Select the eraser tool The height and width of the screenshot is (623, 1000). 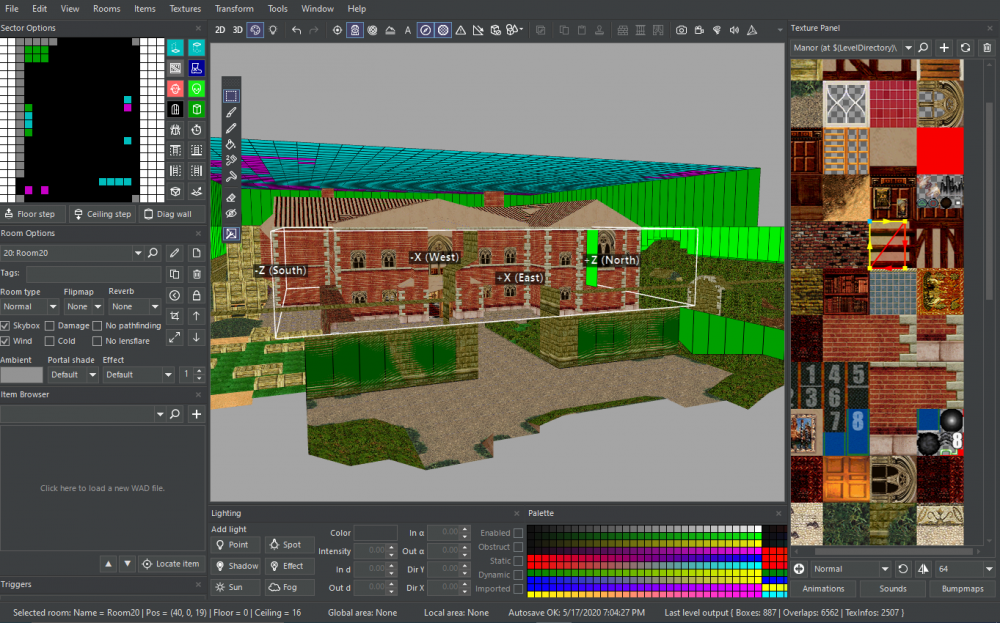pyautogui.click(x=231, y=198)
